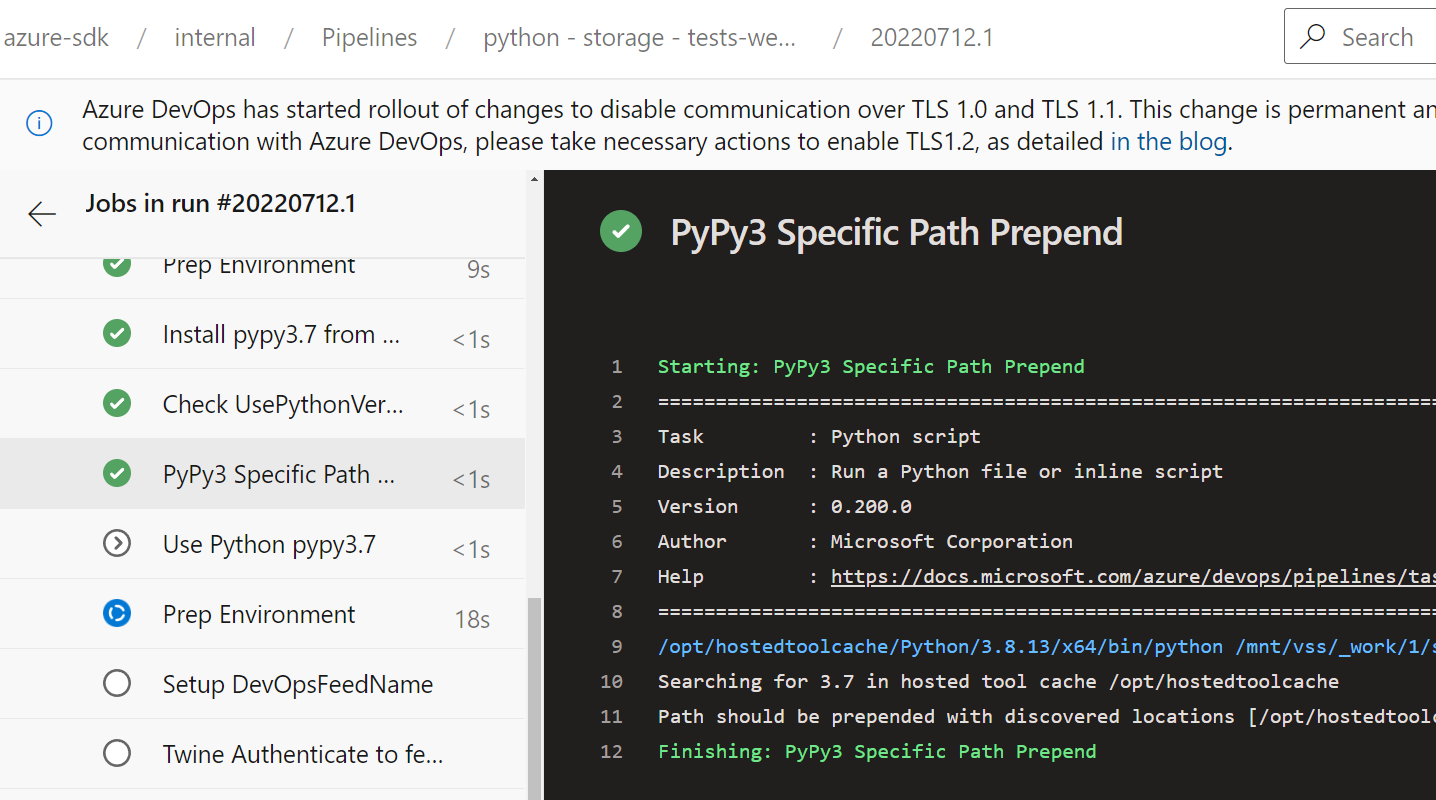Click log line 9 hostedtoolcache python command
Image resolution: width=1436 pixels, height=800 pixels.
(1047, 646)
